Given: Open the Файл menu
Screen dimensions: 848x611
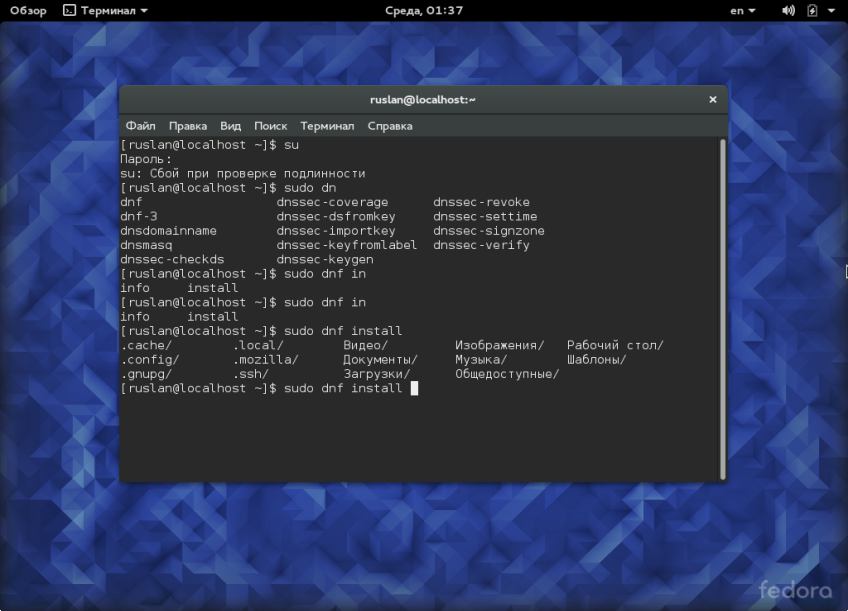Looking at the screenshot, I should point(141,126).
